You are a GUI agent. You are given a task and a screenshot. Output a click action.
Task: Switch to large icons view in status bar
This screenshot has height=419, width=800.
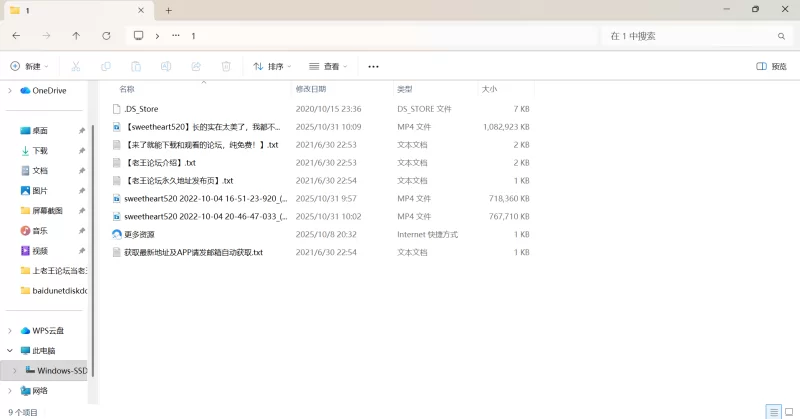(788, 411)
